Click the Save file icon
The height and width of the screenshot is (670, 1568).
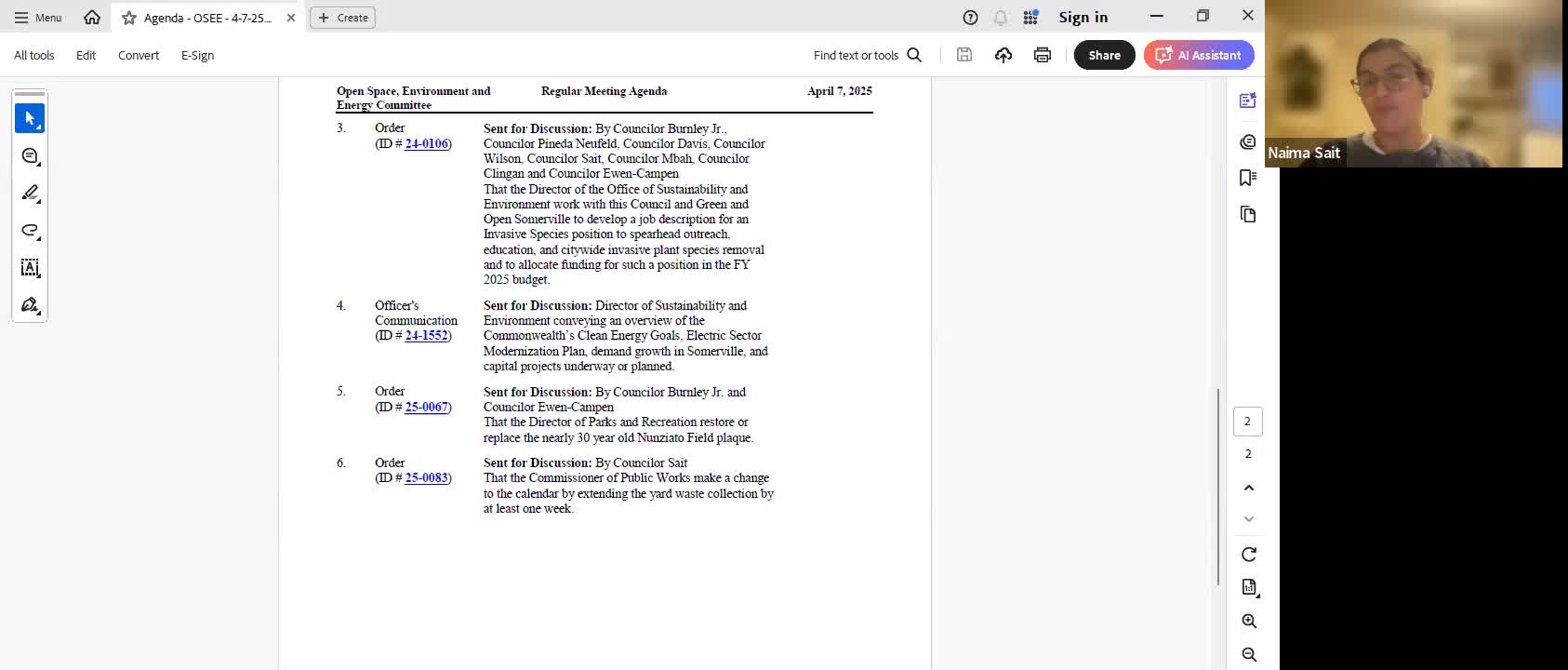(x=964, y=55)
